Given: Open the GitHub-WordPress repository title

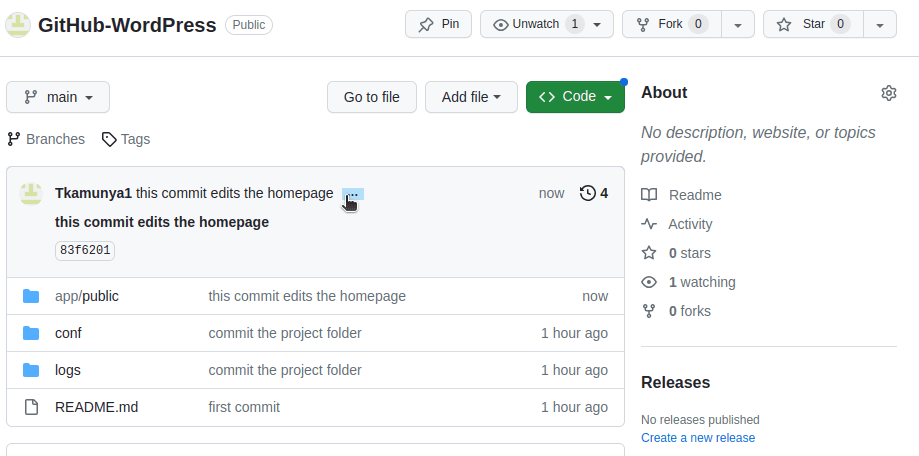Looking at the screenshot, I should (x=127, y=25).
